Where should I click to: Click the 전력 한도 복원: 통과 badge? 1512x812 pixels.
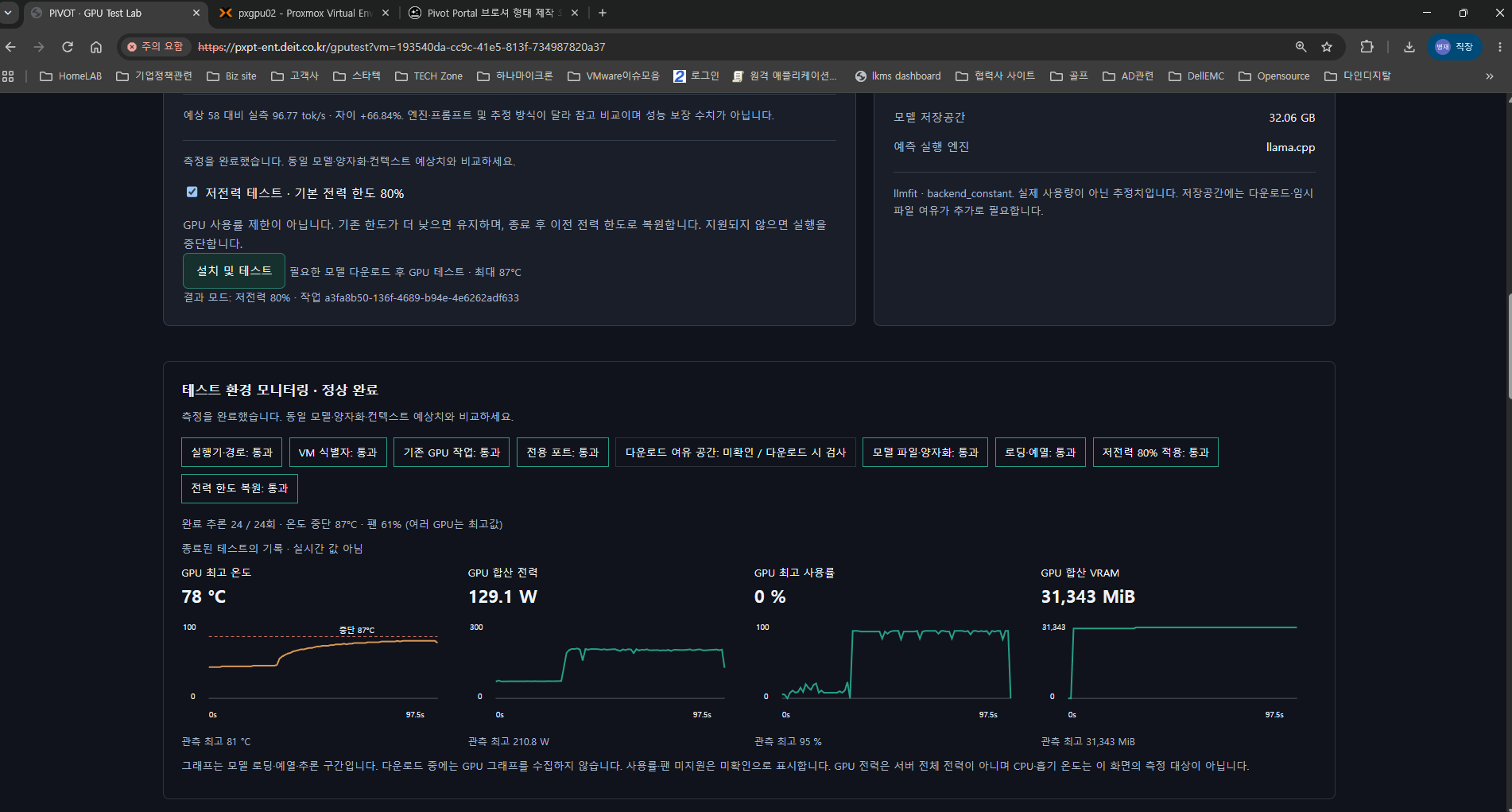(x=239, y=488)
